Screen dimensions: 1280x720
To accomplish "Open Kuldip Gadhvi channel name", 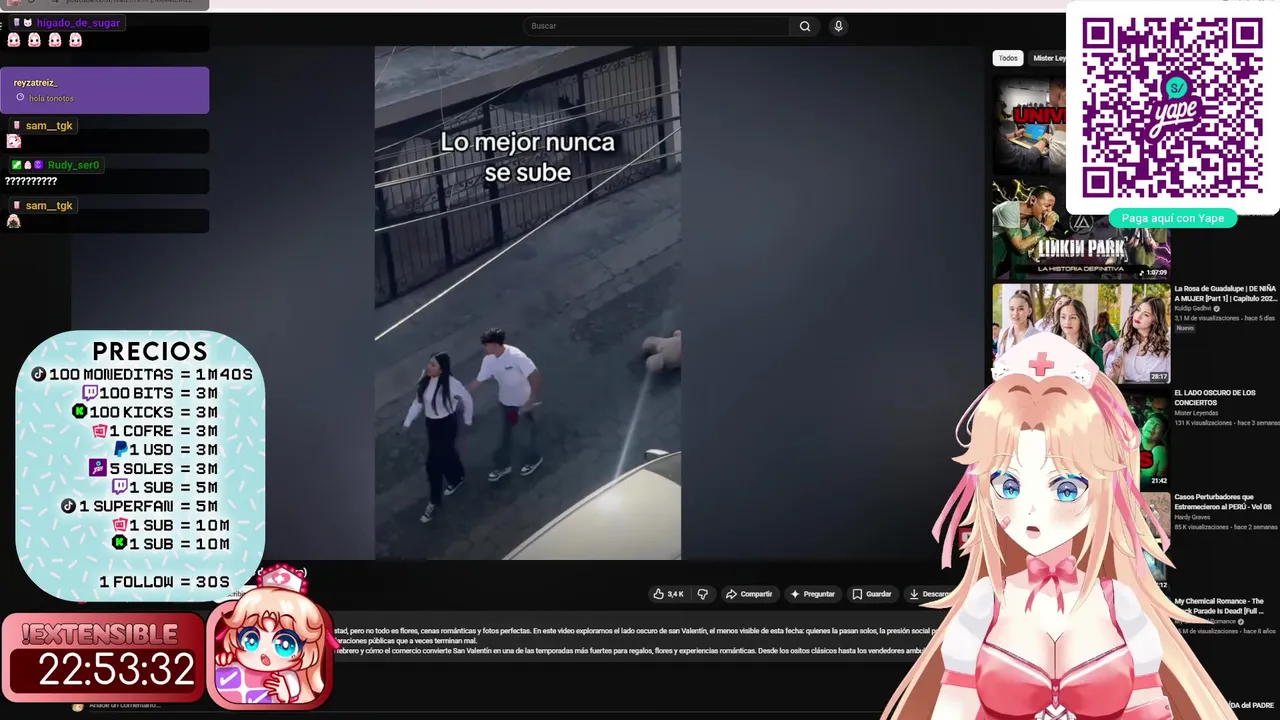I will click(1193, 309).
